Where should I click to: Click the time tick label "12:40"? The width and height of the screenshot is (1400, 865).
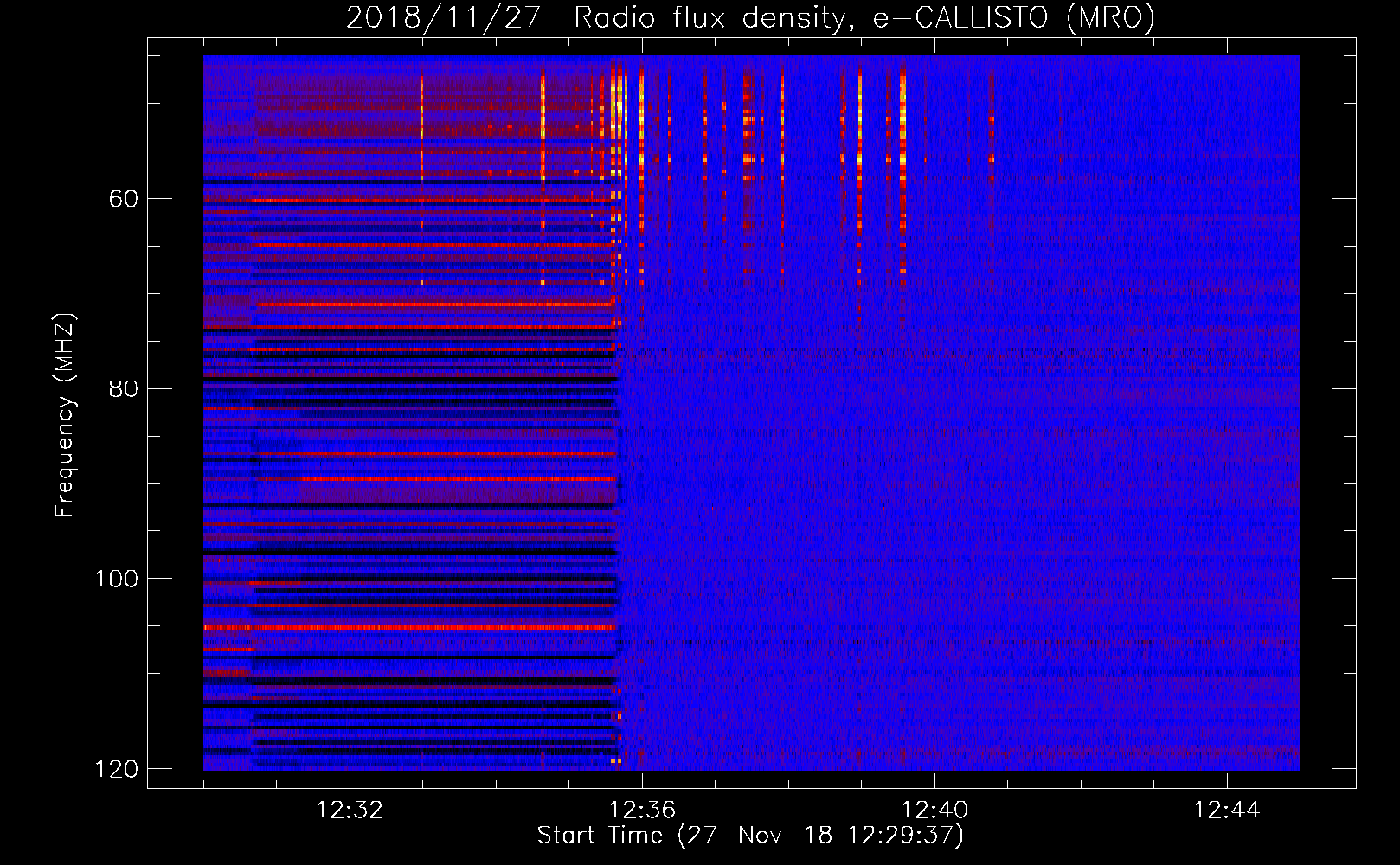934,811
